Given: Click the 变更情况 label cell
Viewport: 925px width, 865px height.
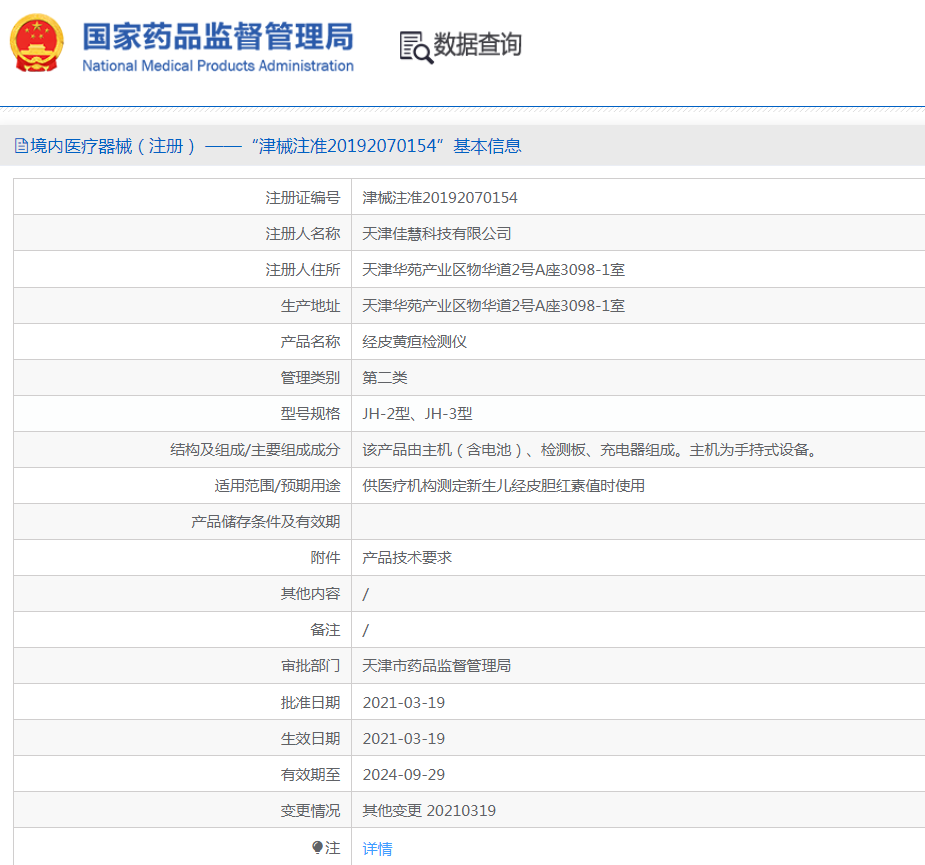Looking at the screenshot, I should tap(182, 810).
